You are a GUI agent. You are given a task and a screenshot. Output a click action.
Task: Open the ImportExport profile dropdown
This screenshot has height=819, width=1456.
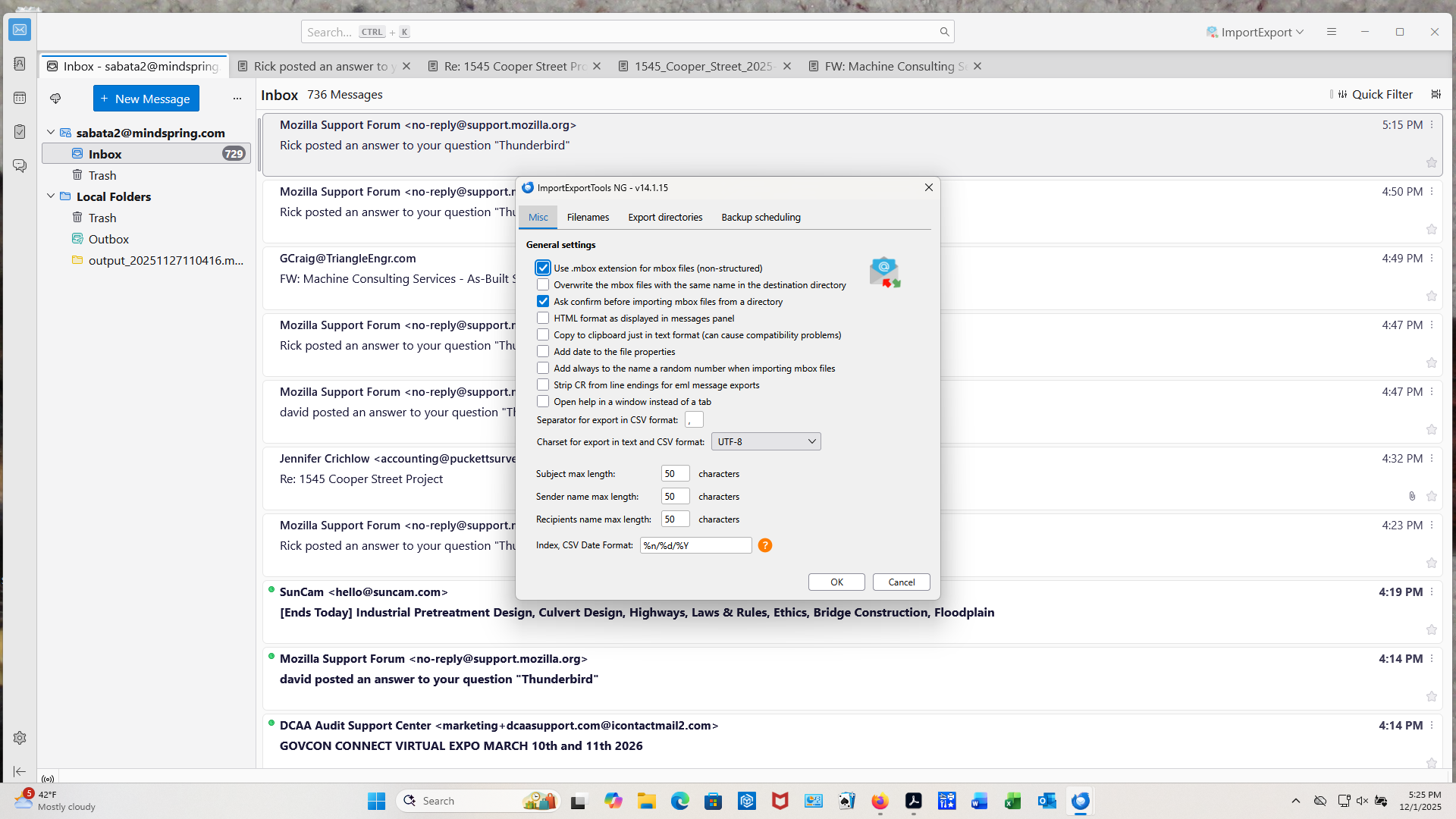pyautogui.click(x=1255, y=32)
